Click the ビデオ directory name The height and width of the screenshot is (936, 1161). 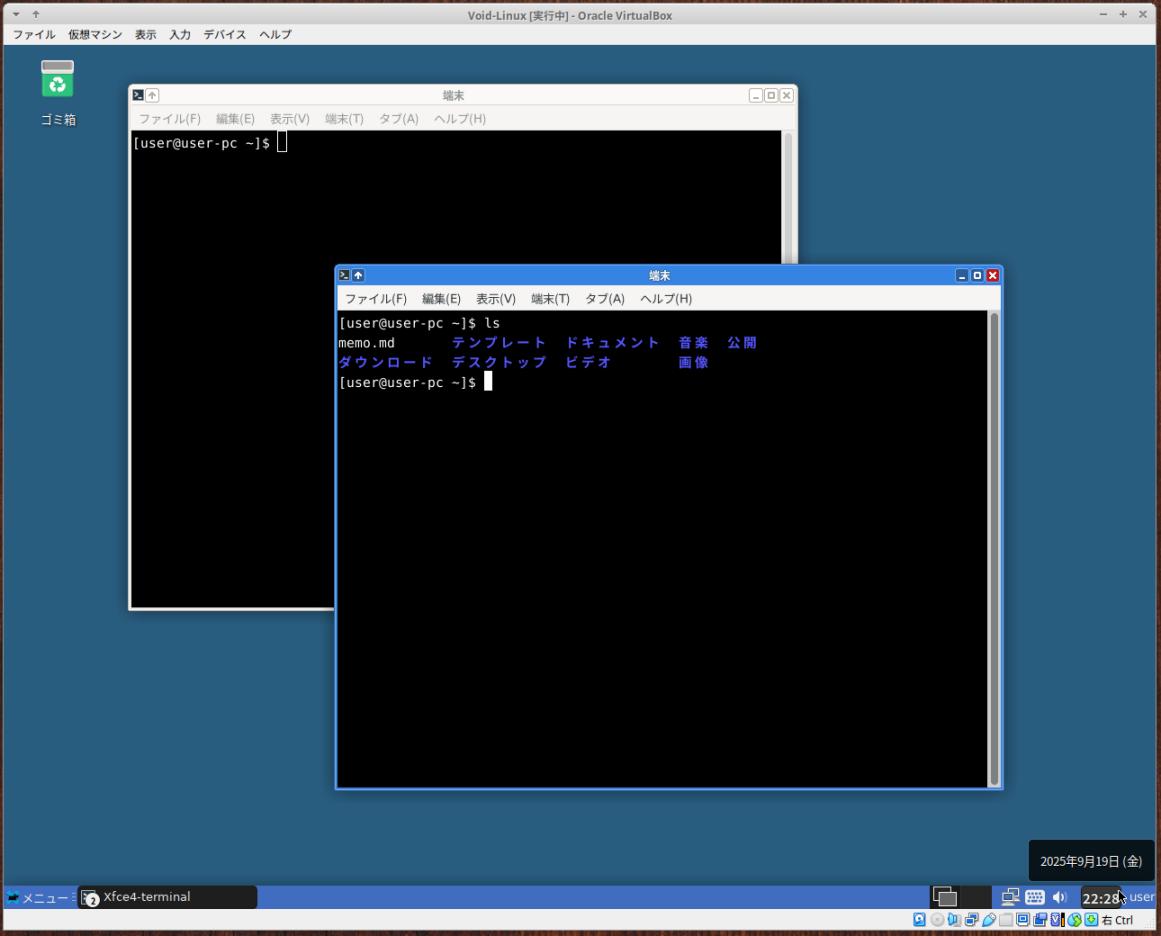[588, 362]
